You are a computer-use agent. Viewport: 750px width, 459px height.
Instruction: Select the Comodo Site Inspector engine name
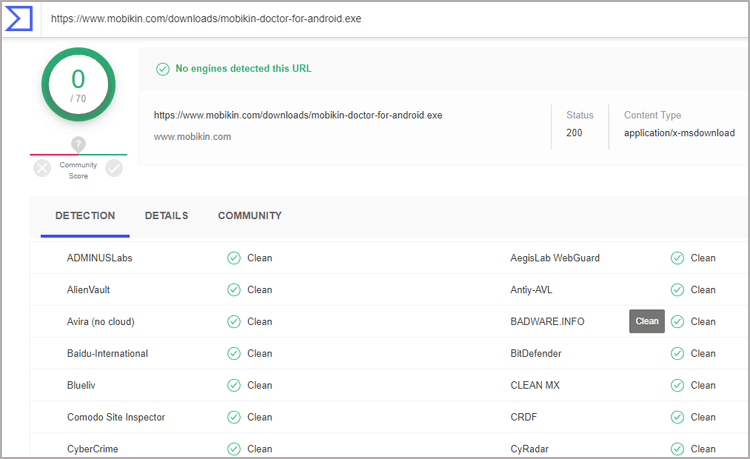(116, 417)
